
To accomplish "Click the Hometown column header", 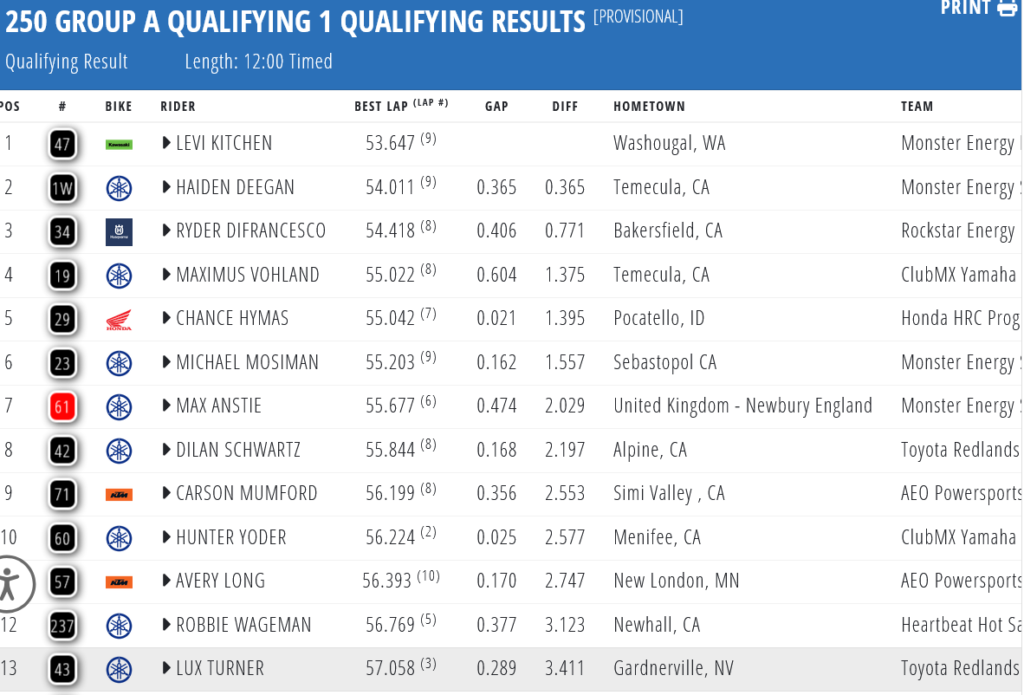I will (x=649, y=106).
